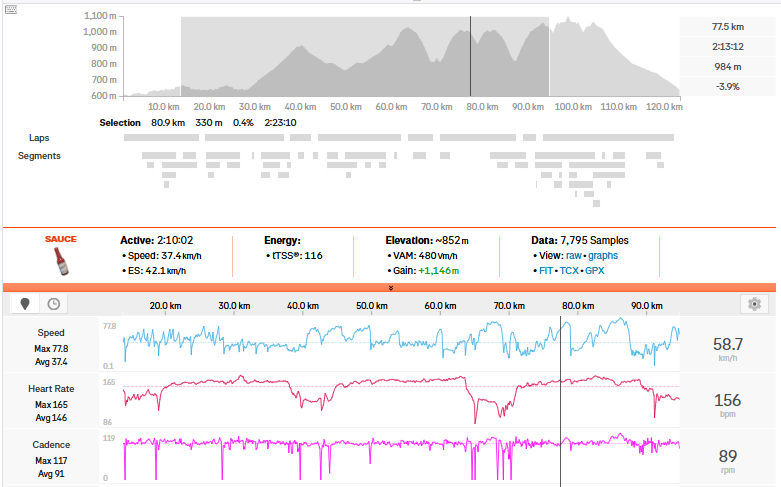Click the 2:13:12 cursor time value
Viewport: 781px width, 487px height.
click(x=728, y=47)
